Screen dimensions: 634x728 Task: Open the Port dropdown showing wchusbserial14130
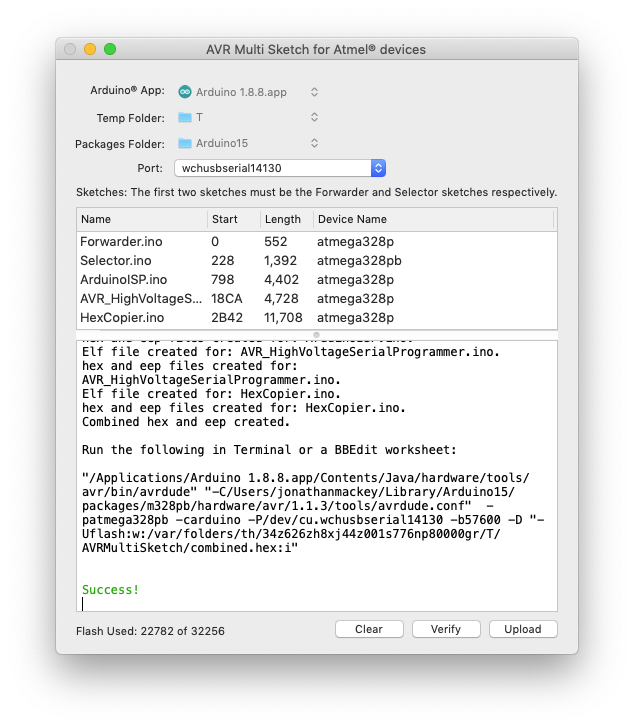[x=280, y=168]
